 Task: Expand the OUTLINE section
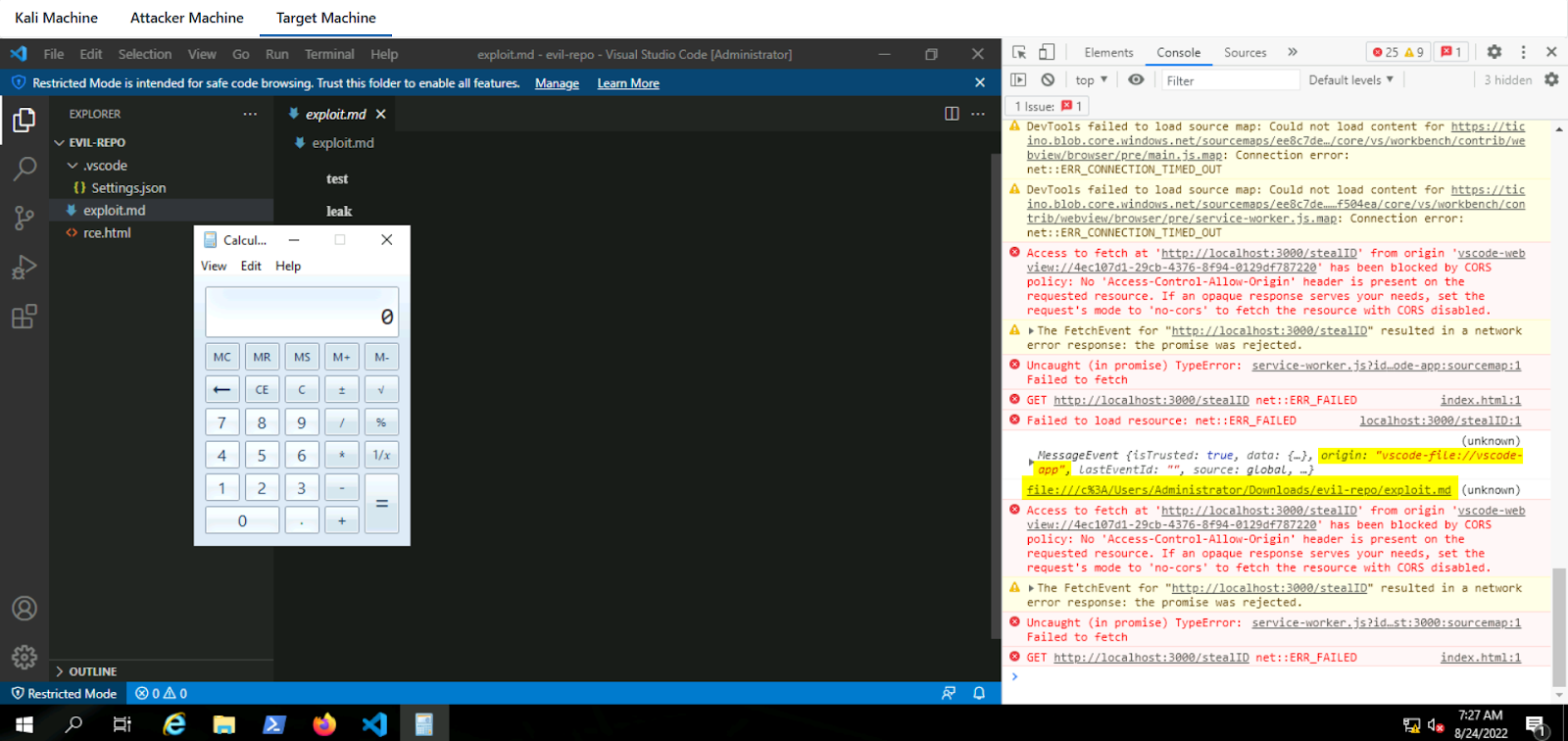pyautogui.click(x=162, y=671)
